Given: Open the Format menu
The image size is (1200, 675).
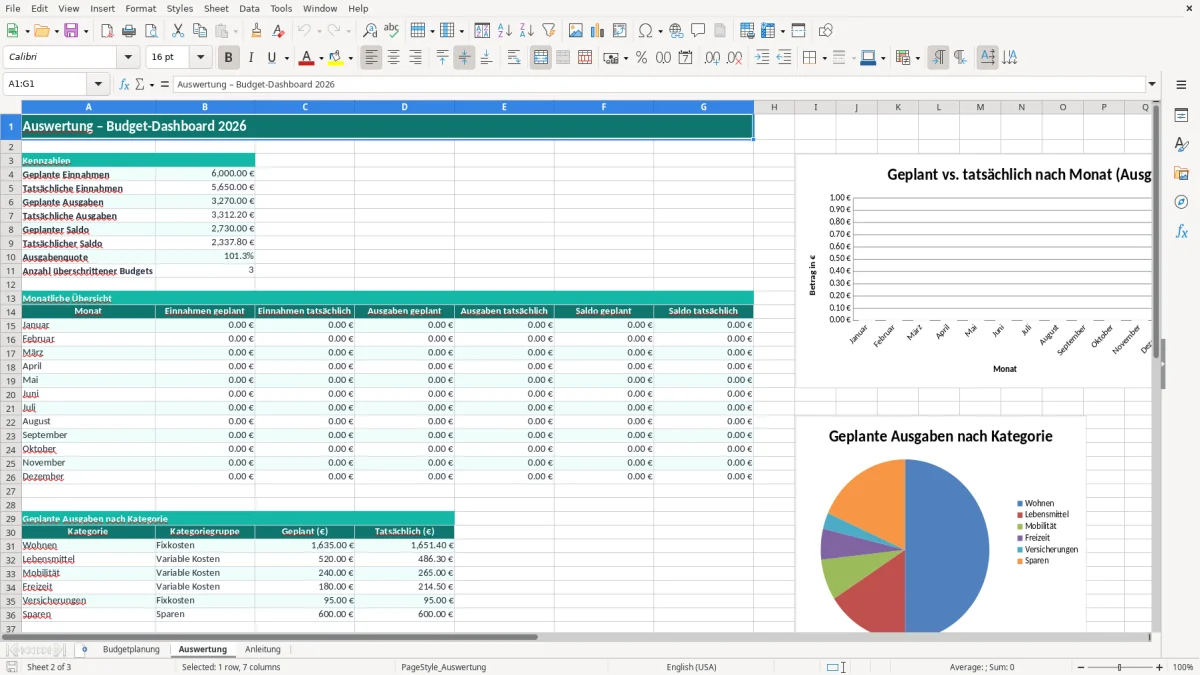Looking at the screenshot, I should pos(140,8).
